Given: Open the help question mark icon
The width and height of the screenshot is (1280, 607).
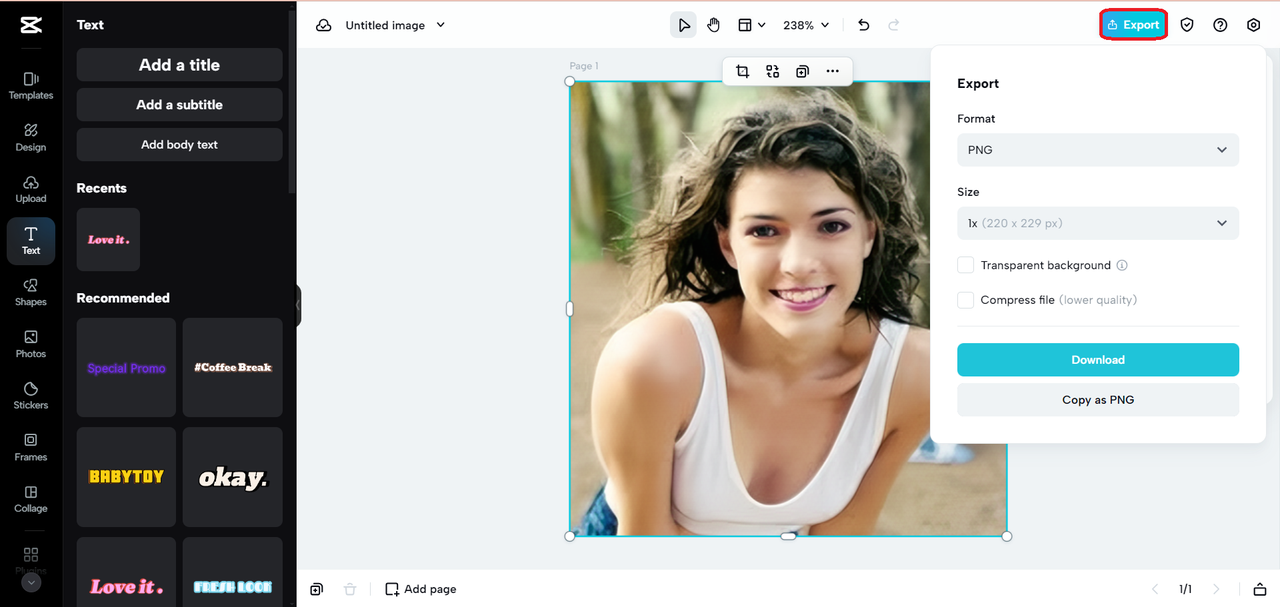Looking at the screenshot, I should 1220,25.
